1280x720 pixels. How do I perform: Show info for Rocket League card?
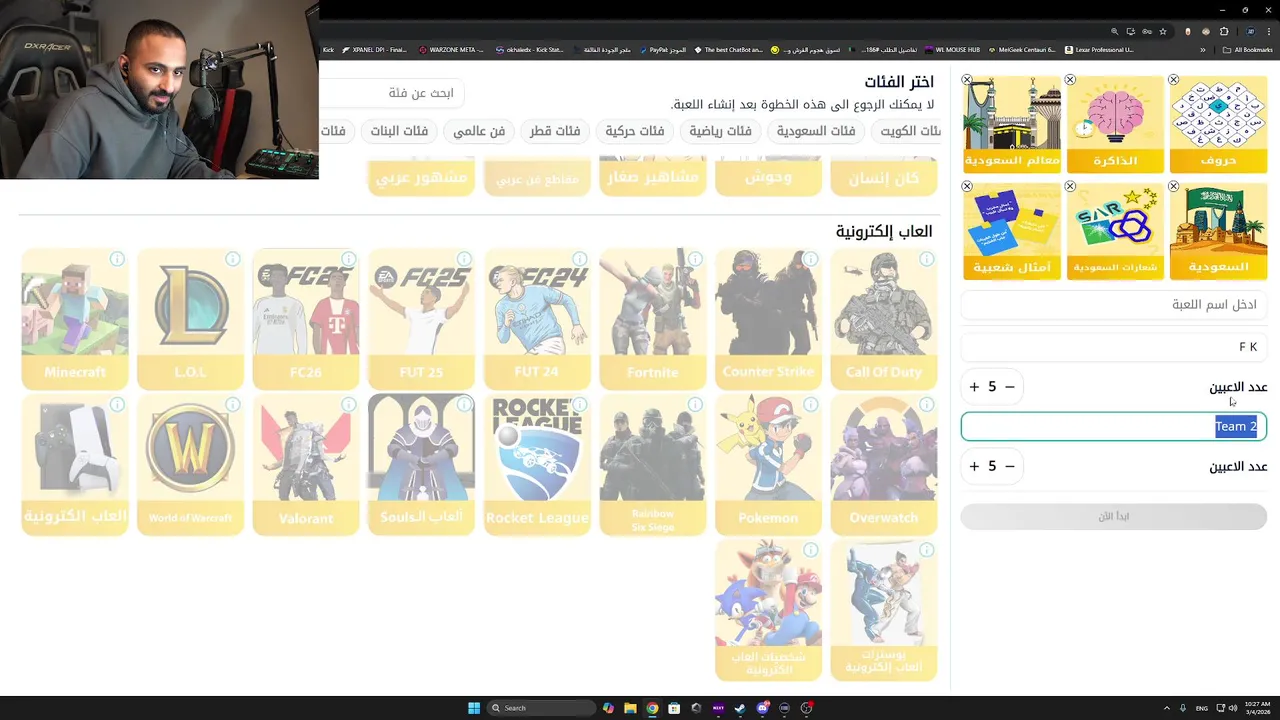[x=580, y=405]
